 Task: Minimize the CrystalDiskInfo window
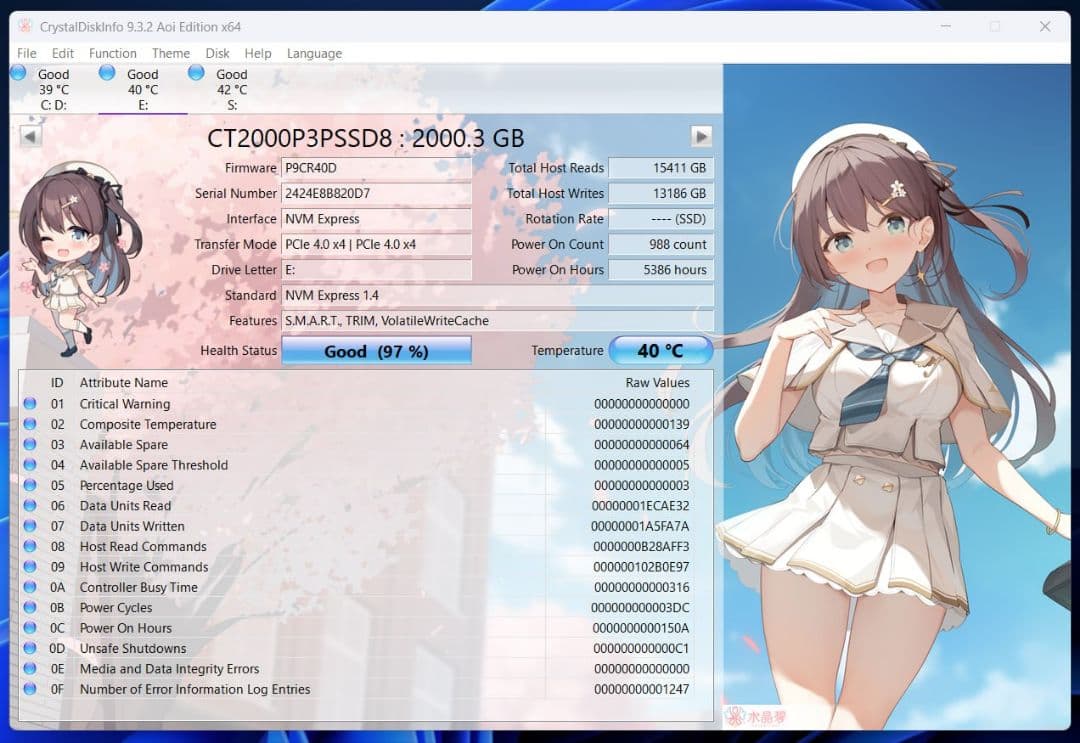[946, 26]
